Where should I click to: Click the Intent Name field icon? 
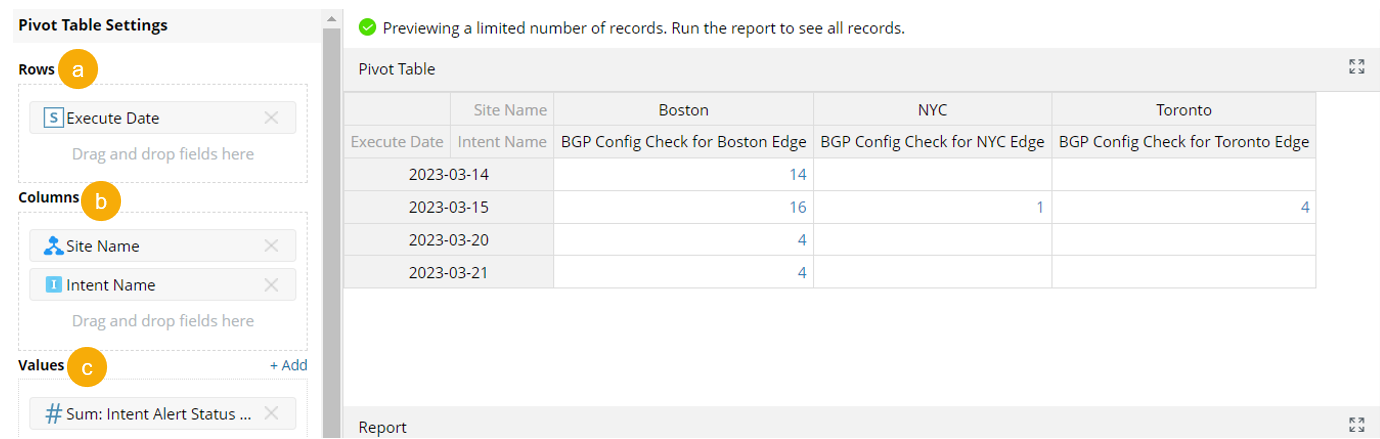coord(54,285)
